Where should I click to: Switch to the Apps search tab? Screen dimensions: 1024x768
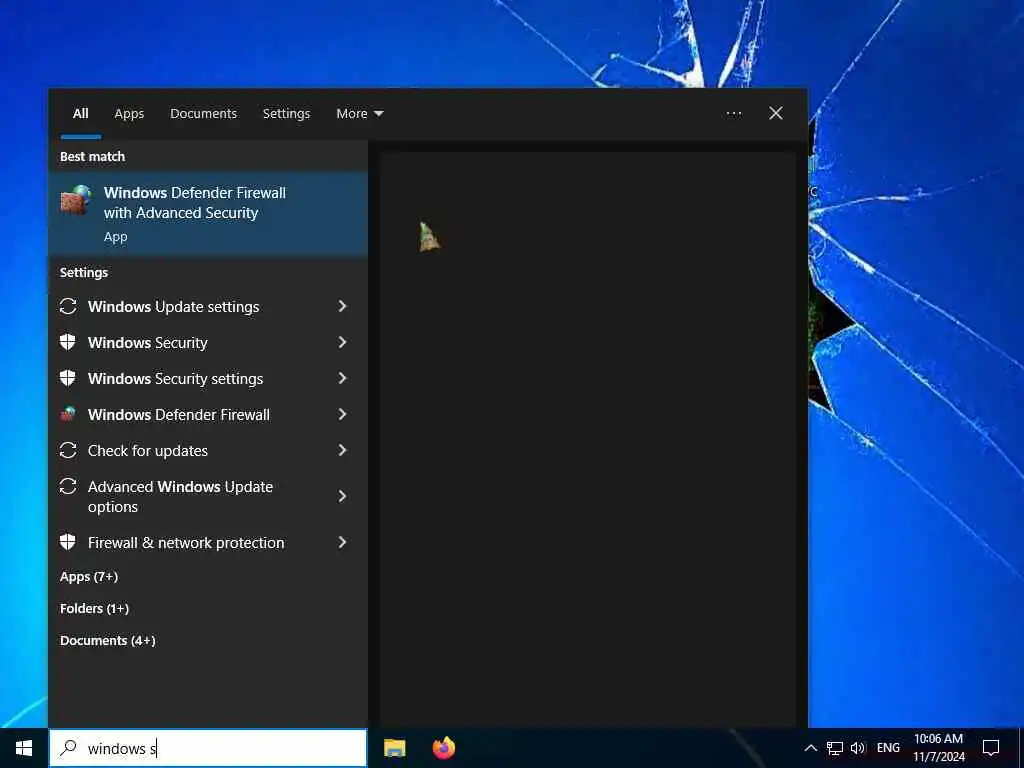click(x=129, y=114)
